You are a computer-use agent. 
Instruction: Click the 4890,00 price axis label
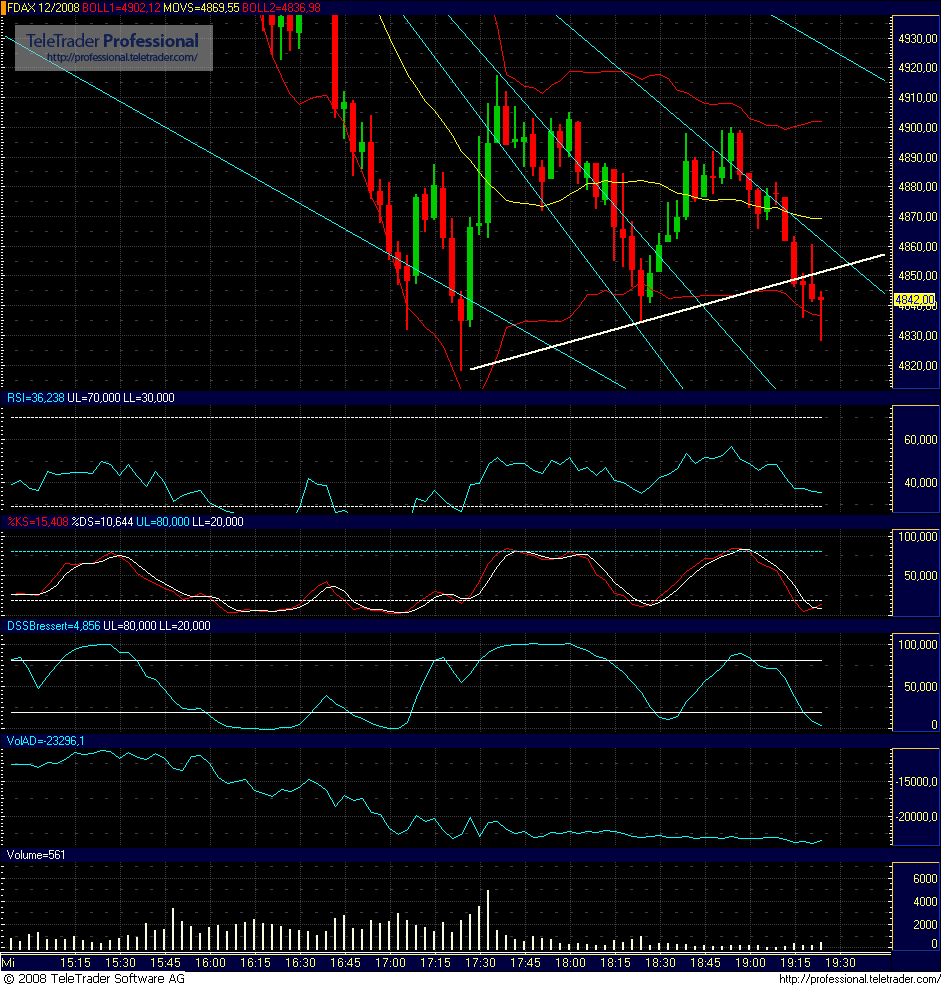click(x=918, y=158)
